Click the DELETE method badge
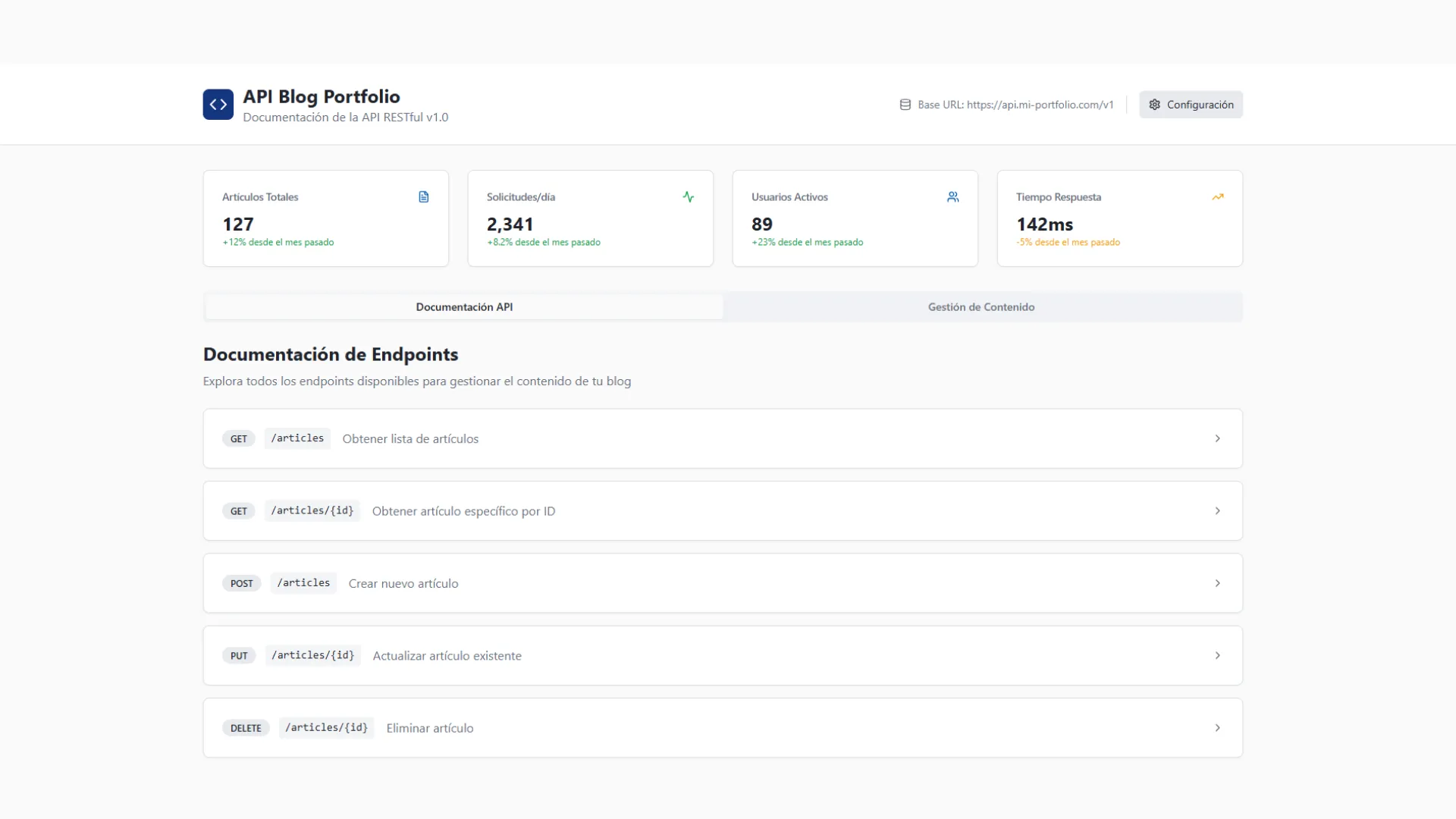 click(x=245, y=728)
